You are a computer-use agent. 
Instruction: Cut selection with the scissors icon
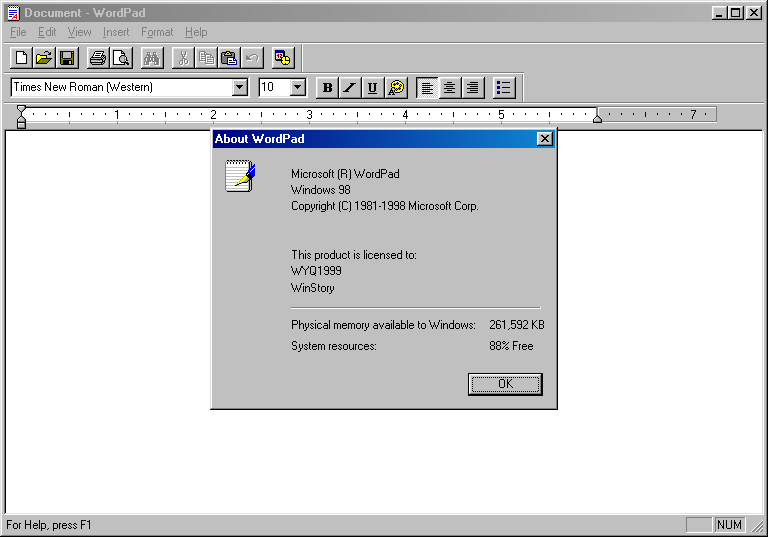pyautogui.click(x=183, y=58)
